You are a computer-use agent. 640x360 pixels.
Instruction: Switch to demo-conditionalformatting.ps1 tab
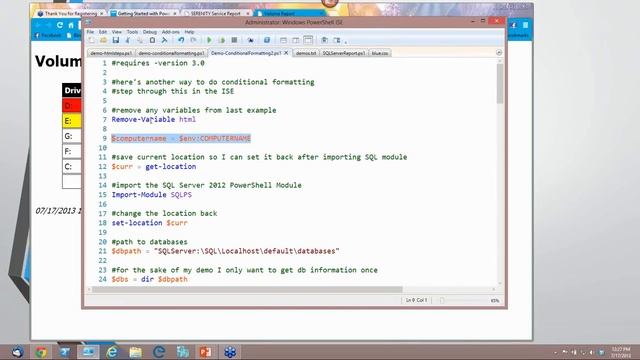[171, 53]
